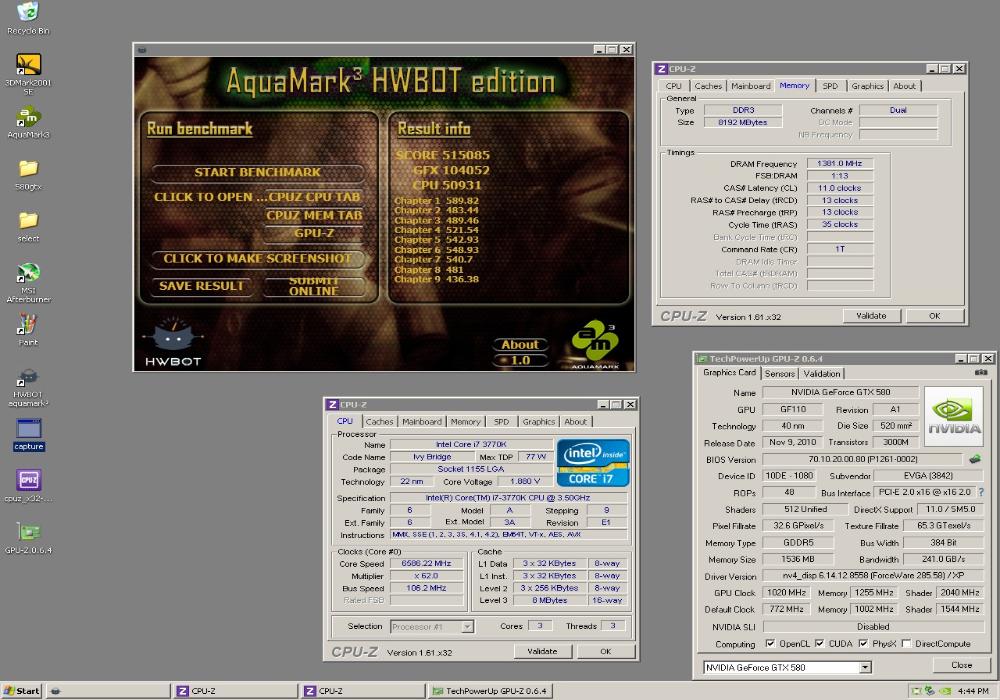This screenshot has width=1000, height=700.
Task: Click the GPU Clock 1020 MHz field
Action: [x=786, y=592]
